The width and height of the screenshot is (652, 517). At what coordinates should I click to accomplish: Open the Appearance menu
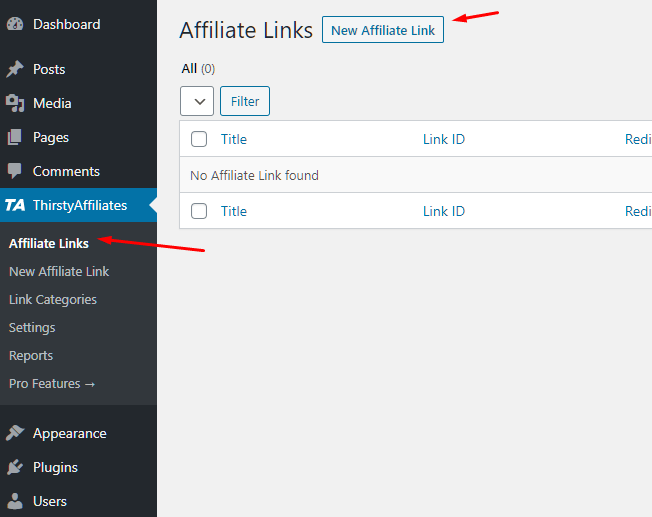pos(70,433)
